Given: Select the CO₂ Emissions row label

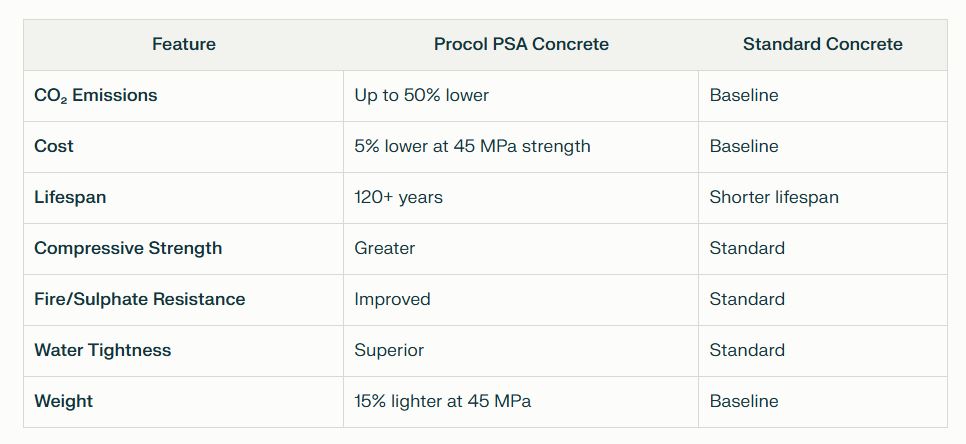Looking at the screenshot, I should (x=96, y=96).
